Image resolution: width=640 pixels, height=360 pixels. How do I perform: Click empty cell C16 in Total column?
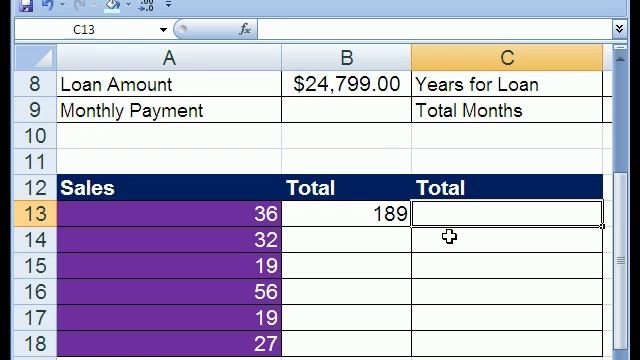pyautogui.click(x=507, y=292)
